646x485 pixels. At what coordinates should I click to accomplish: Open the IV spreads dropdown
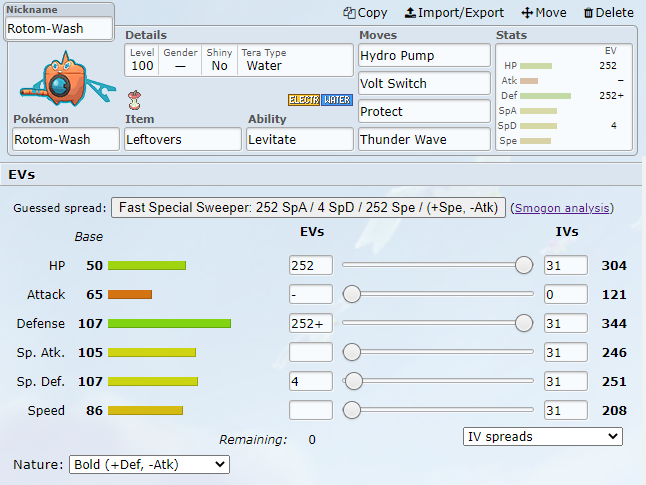(543, 436)
